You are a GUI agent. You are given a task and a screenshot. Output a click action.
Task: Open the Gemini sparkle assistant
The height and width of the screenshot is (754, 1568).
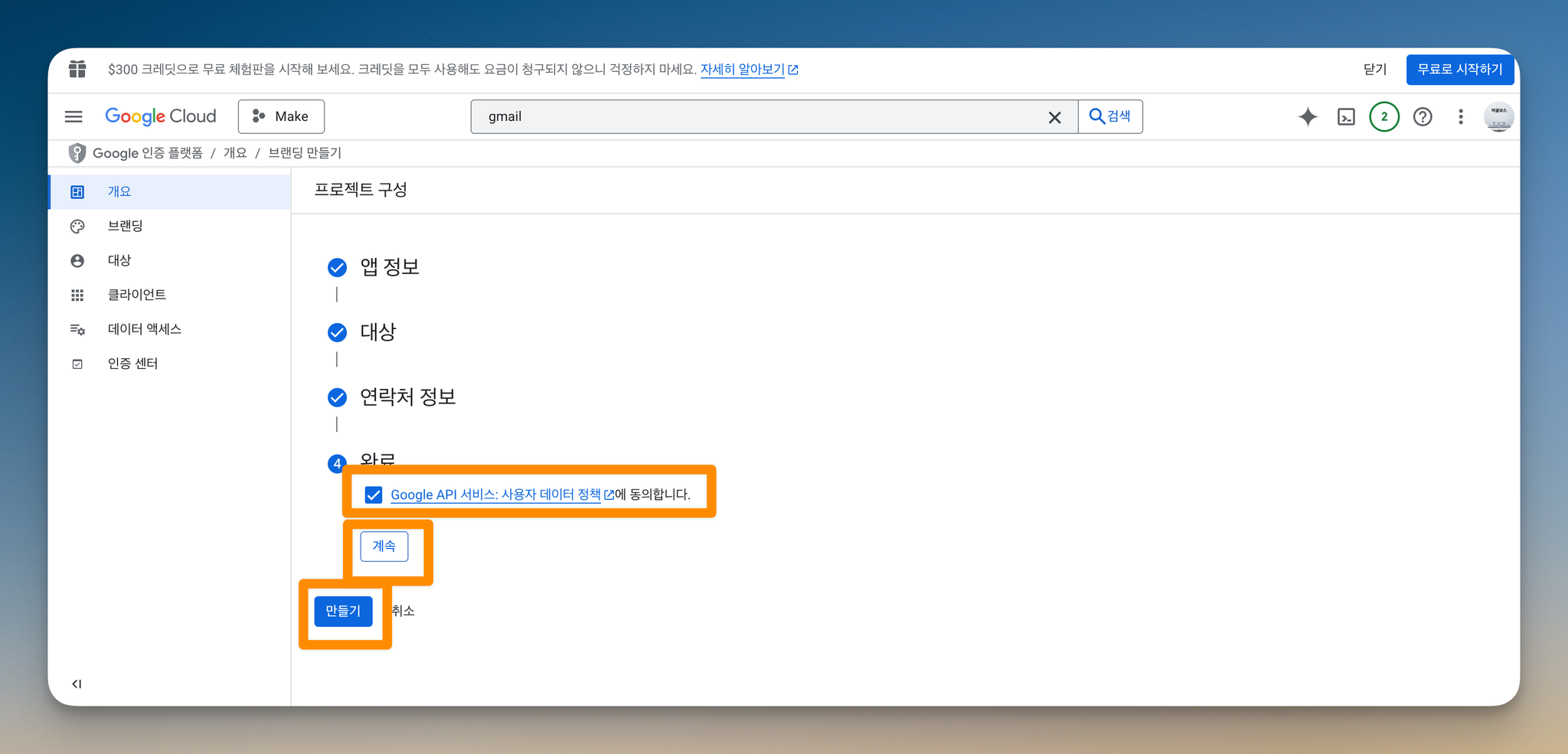pos(1308,116)
